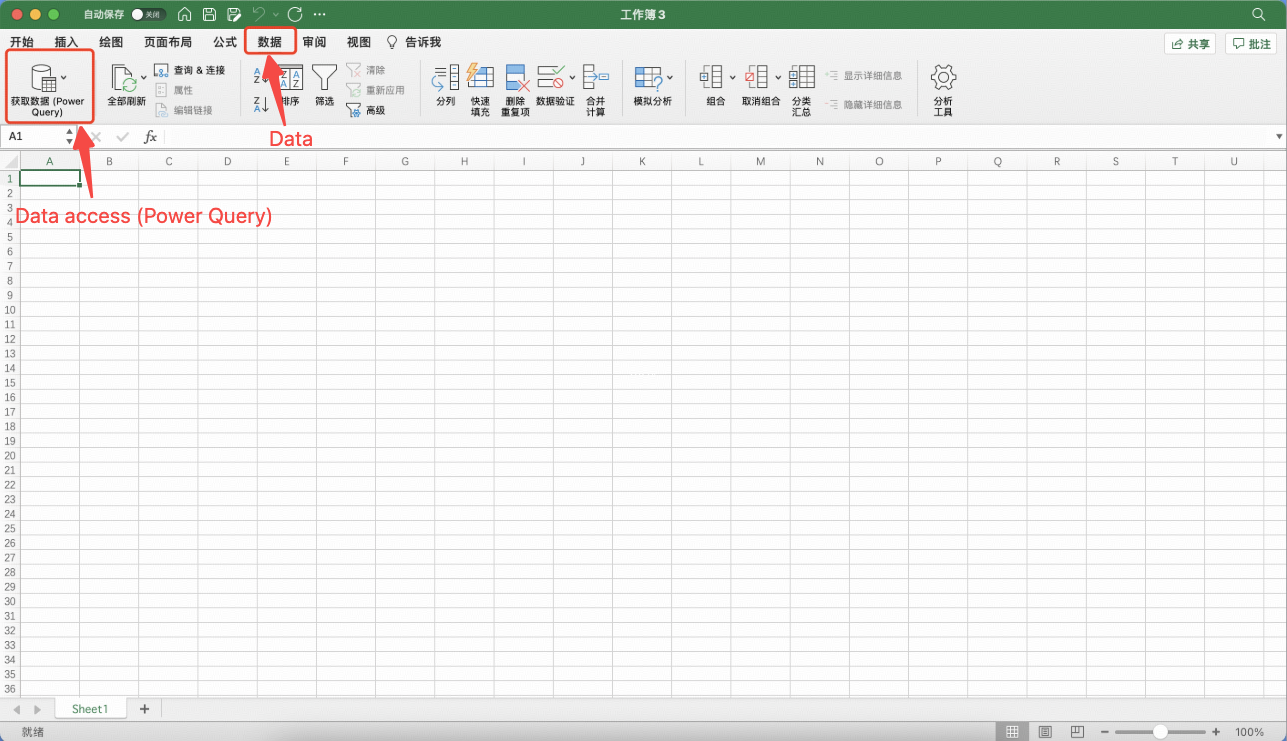
Task: Run 快速填充 flash fill
Action: (x=481, y=90)
